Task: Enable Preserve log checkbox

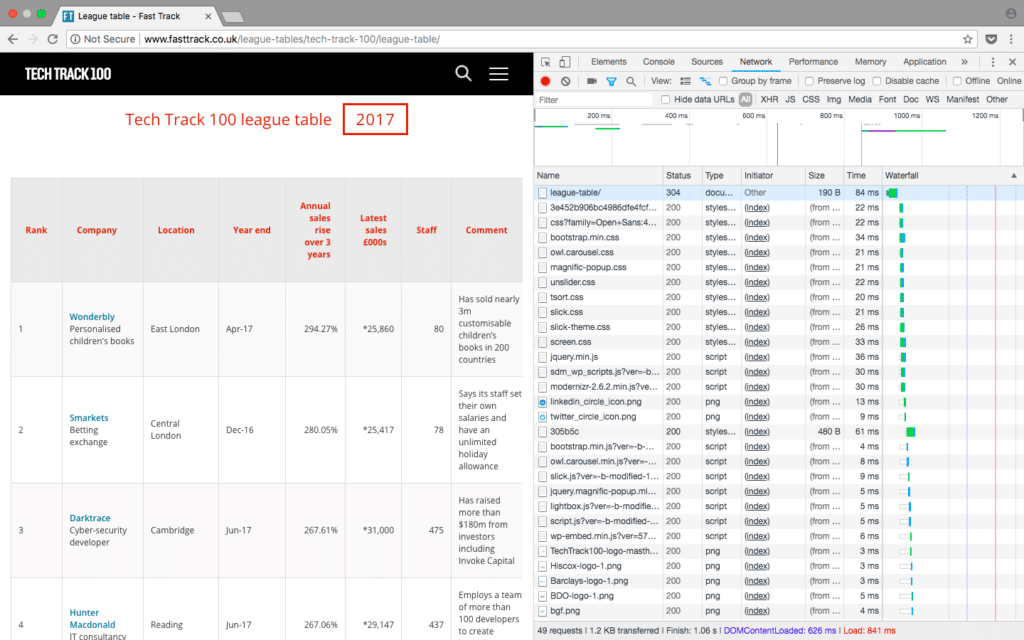Action: click(809, 81)
